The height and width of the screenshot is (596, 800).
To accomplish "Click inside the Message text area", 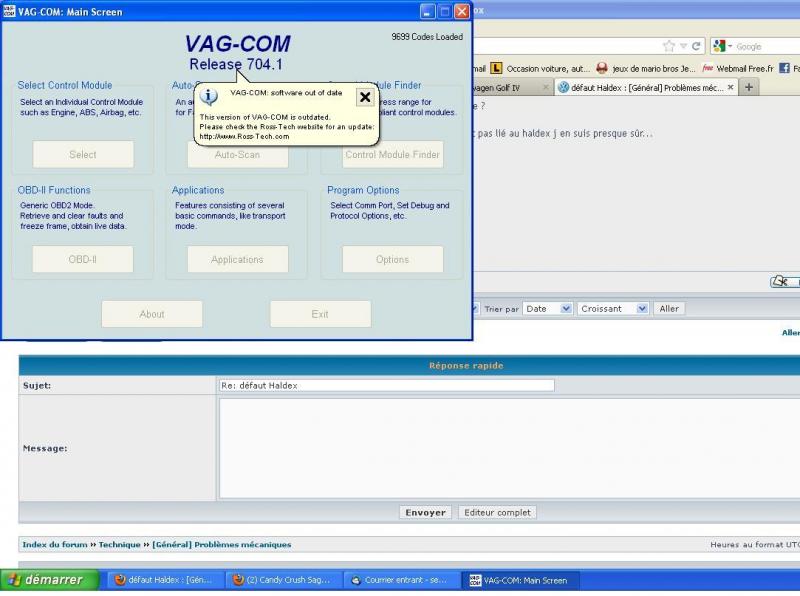I will 509,448.
